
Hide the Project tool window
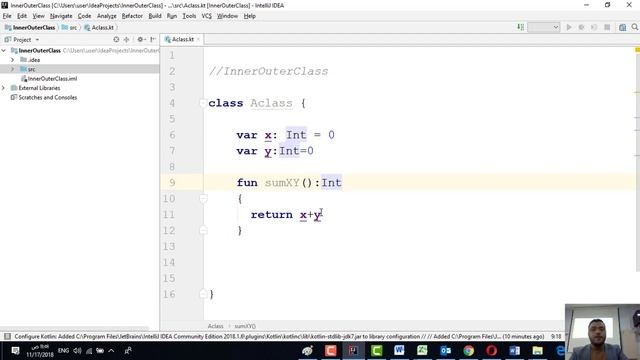tap(153, 40)
